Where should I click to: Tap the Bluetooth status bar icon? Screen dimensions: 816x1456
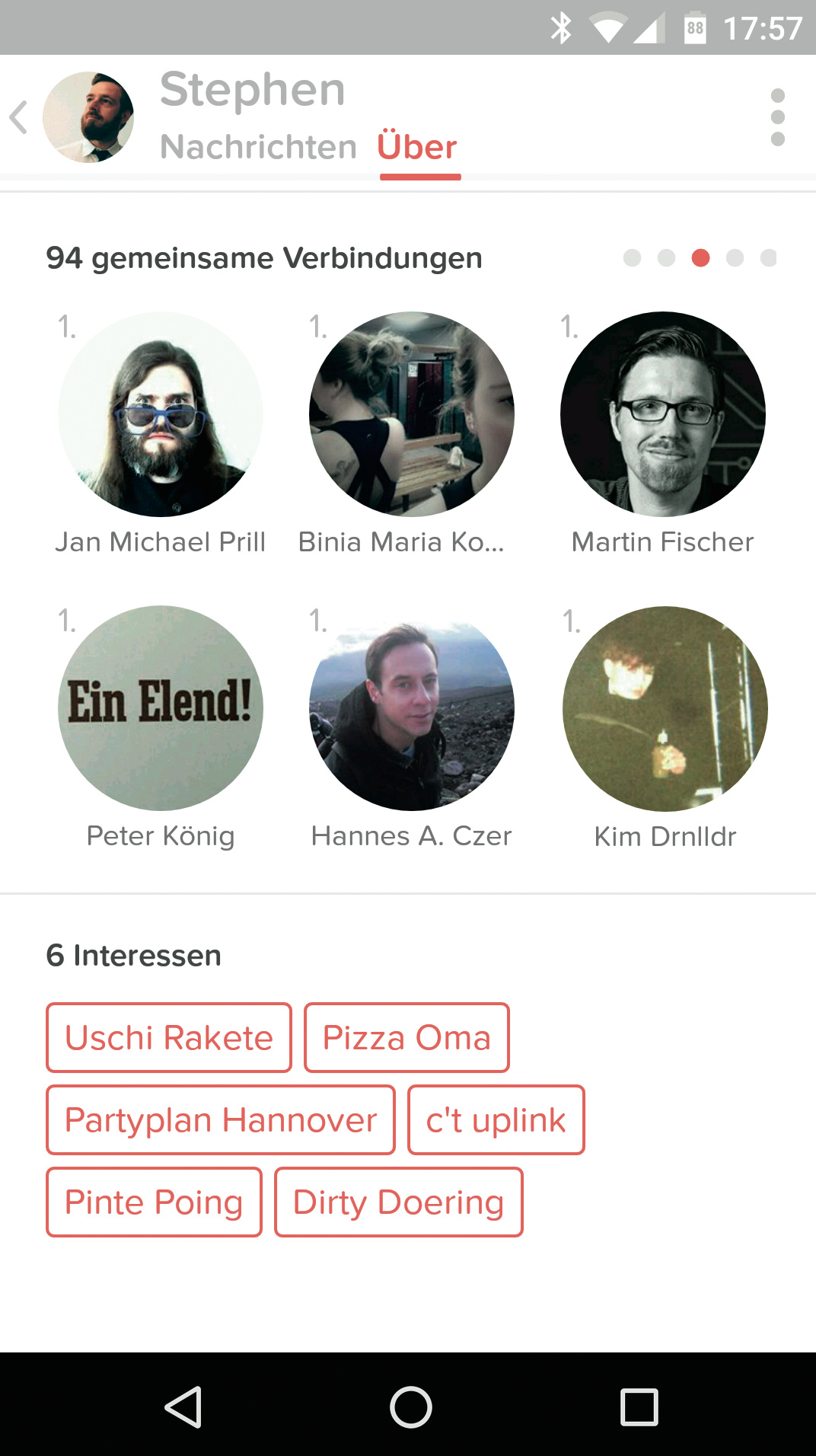click(561, 28)
